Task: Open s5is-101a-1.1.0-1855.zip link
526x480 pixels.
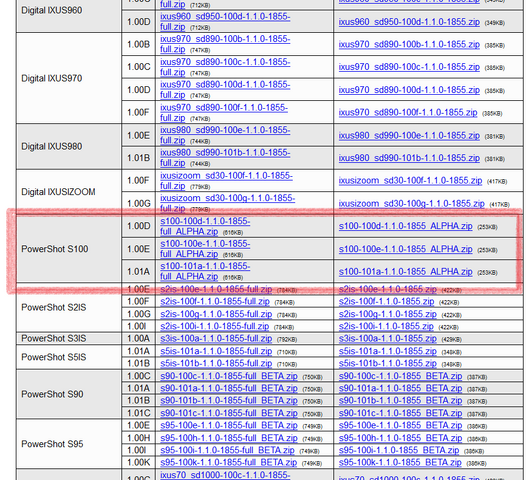Action: [x=387, y=351]
